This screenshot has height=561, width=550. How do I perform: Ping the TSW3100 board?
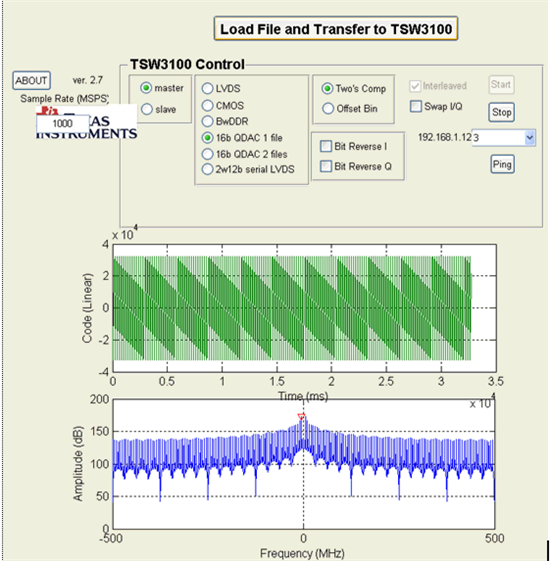502,164
